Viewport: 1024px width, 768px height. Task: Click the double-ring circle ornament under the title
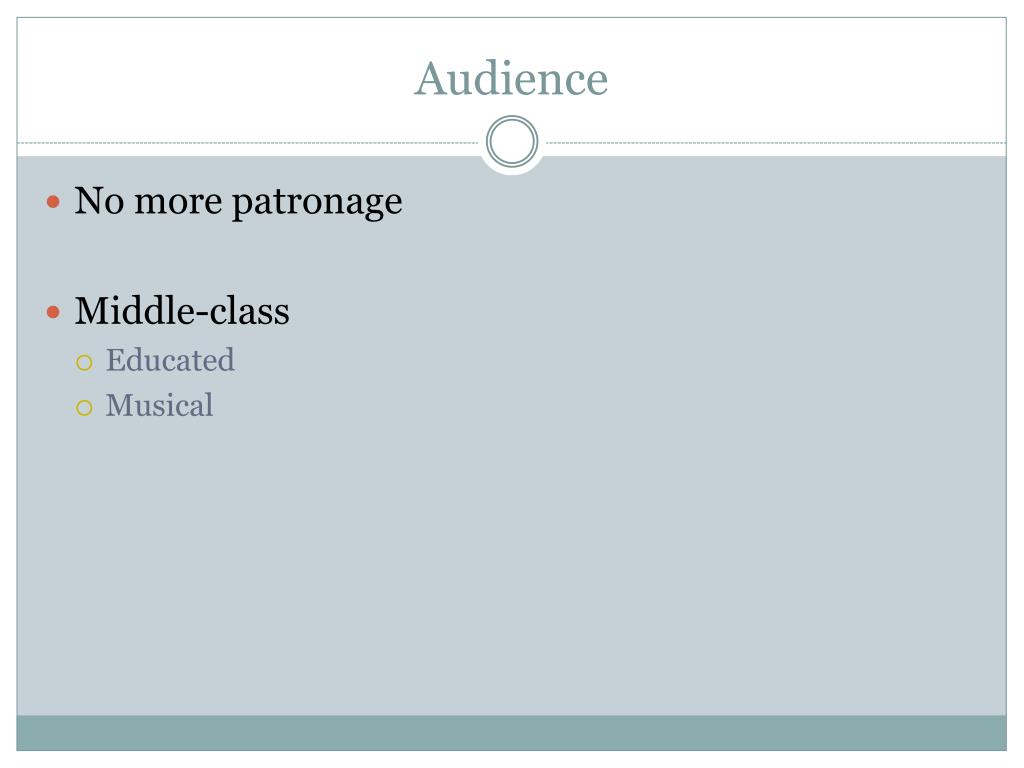pos(512,142)
